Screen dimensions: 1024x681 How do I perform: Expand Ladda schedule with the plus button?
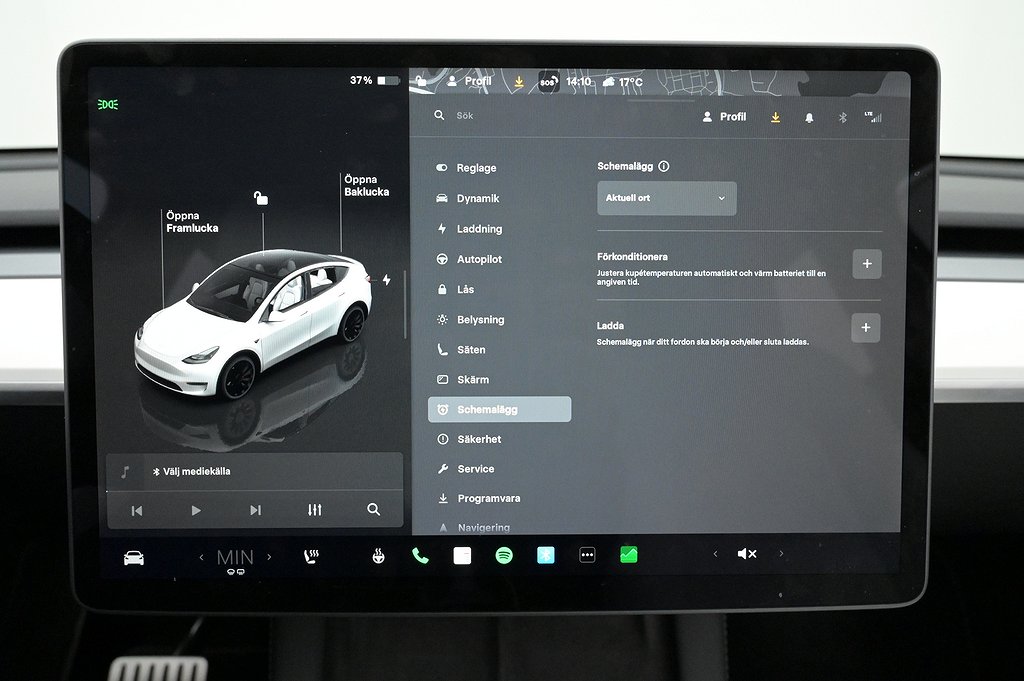866,328
